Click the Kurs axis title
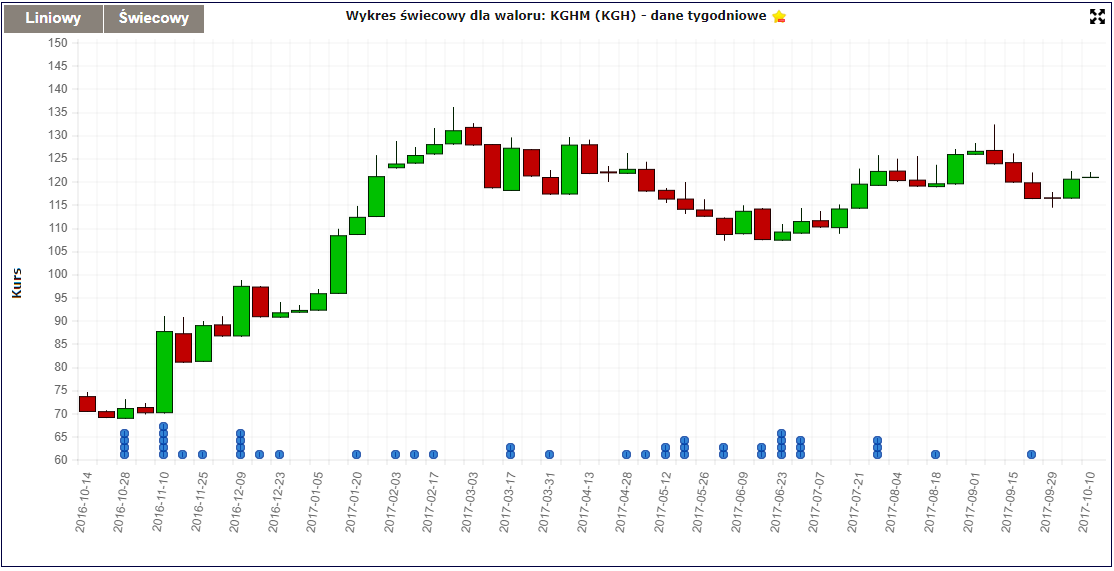This screenshot has height=571, width=1114. click(x=17, y=283)
